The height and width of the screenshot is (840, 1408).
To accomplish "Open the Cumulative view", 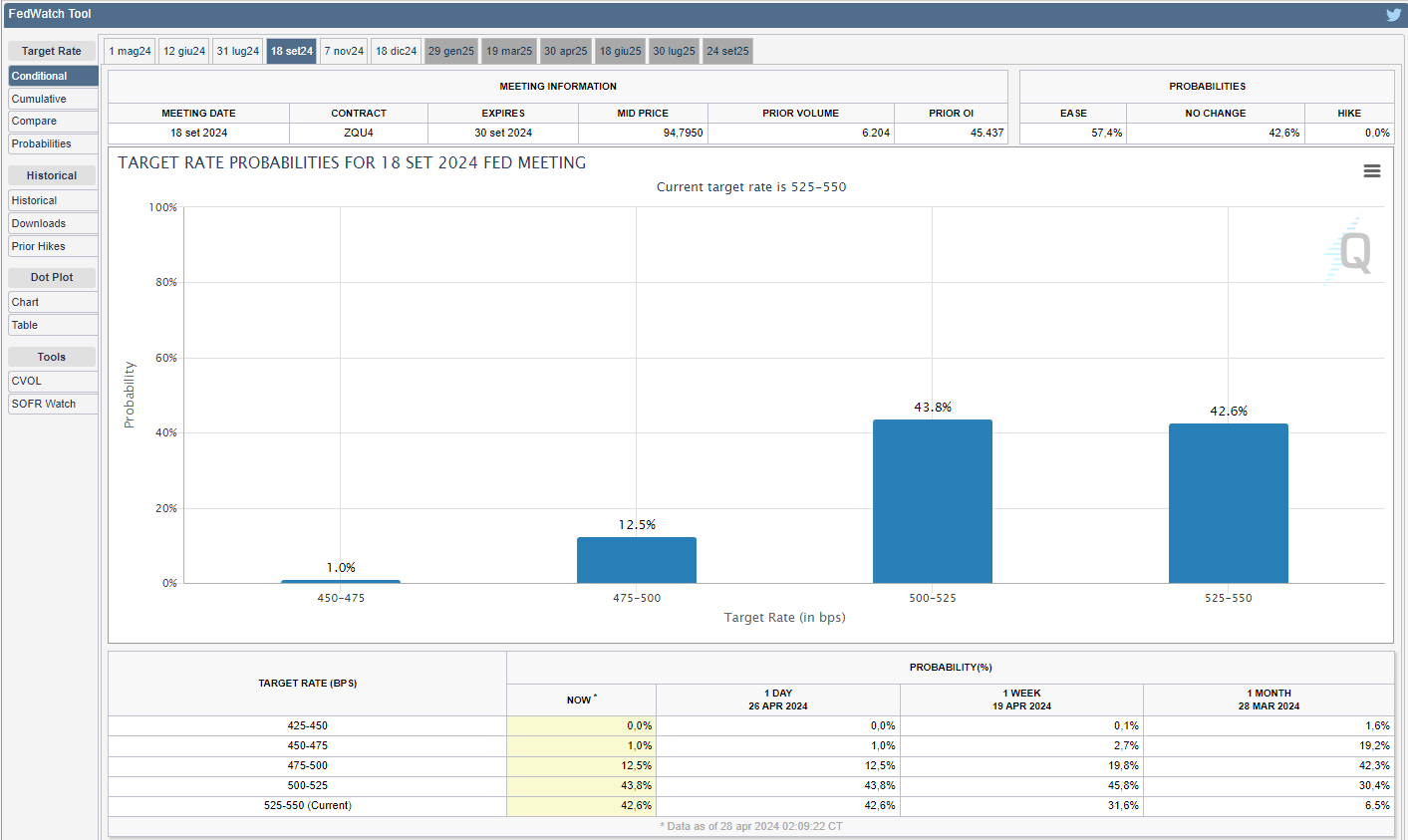I will point(53,99).
